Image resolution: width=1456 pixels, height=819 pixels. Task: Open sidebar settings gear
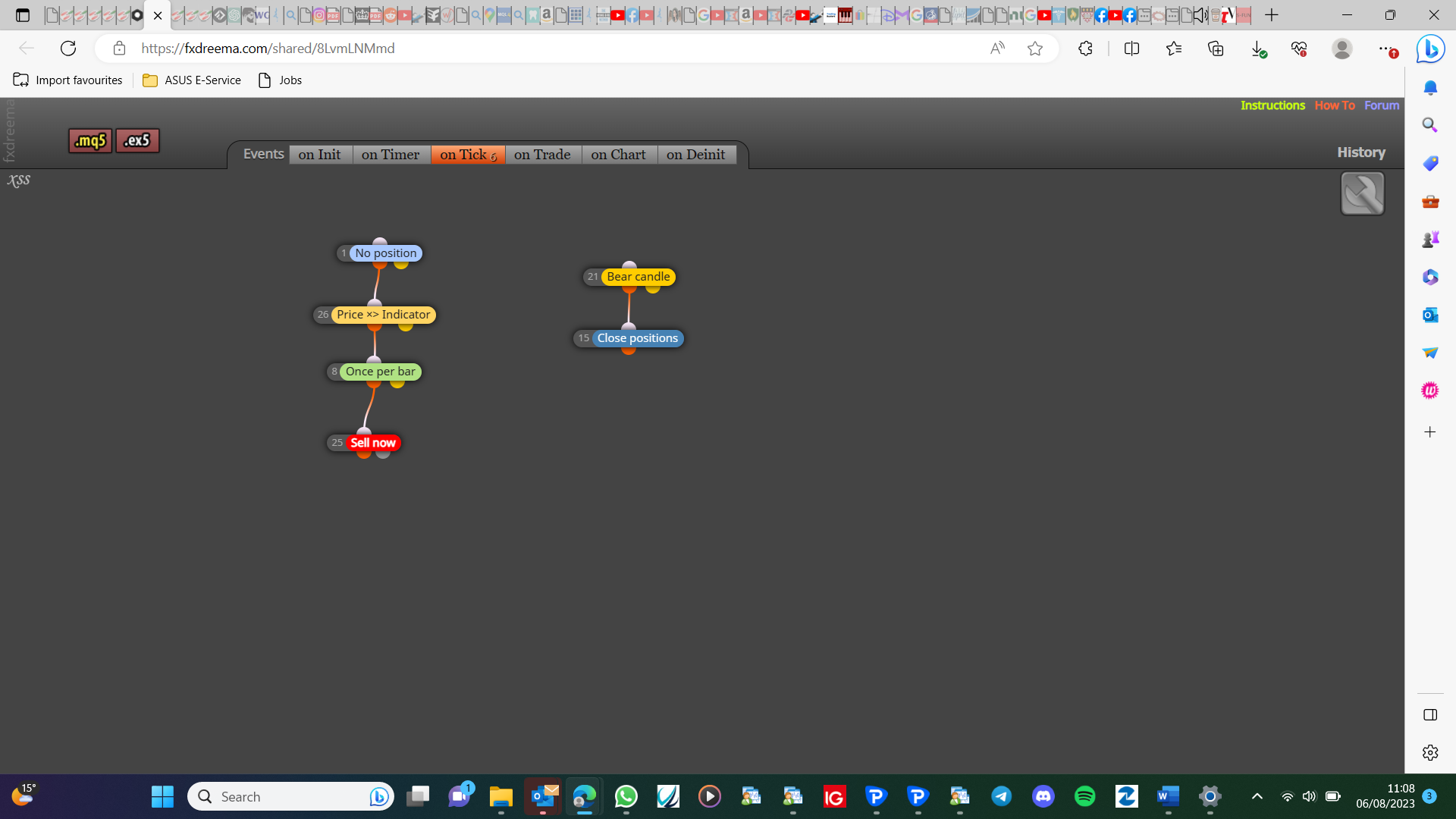click(x=1430, y=752)
